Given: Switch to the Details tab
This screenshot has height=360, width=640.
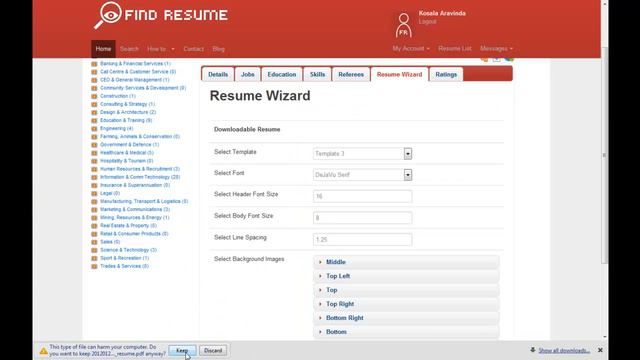Looking at the screenshot, I should tap(218, 74).
